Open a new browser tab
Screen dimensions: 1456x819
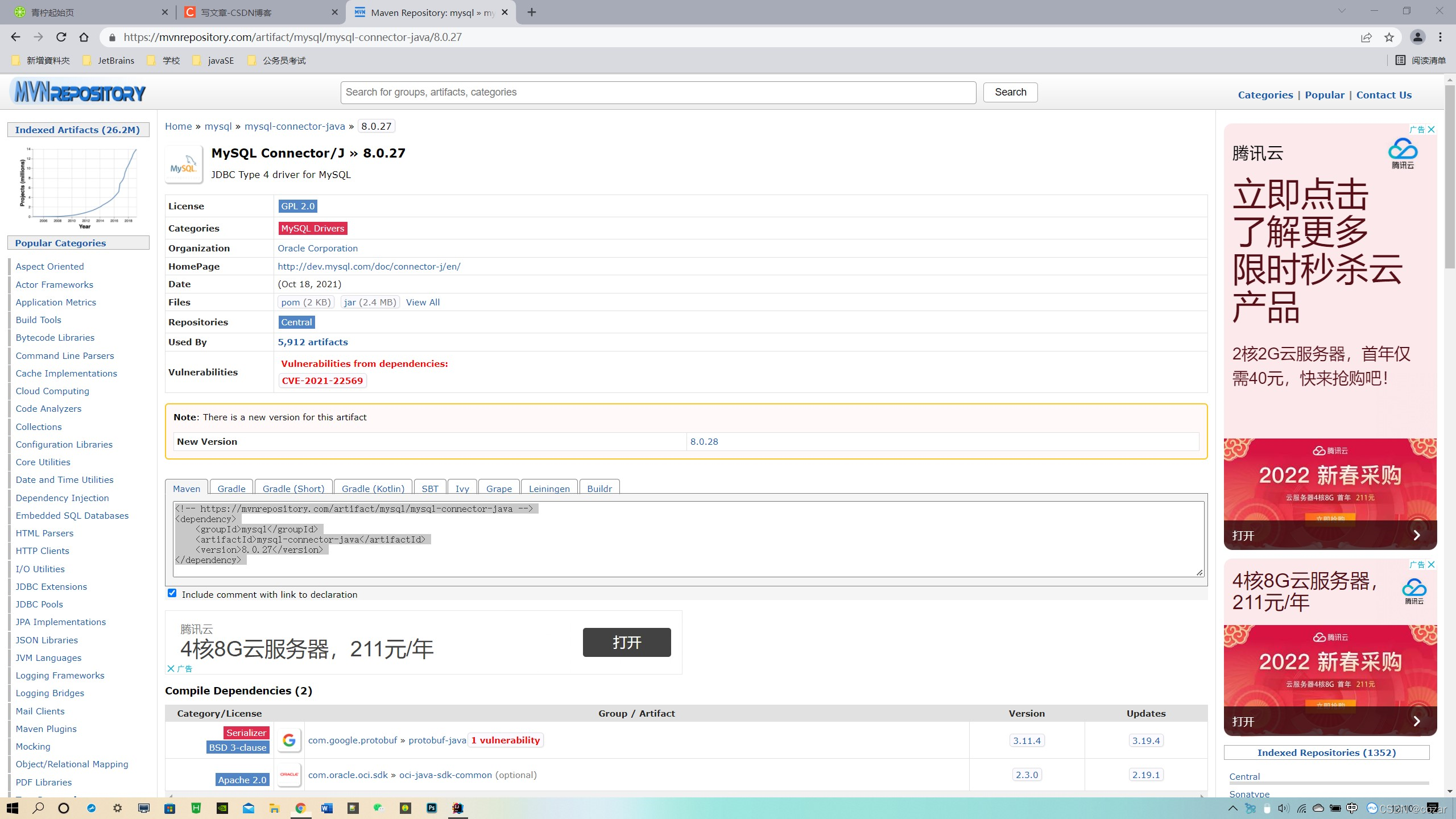click(x=532, y=12)
